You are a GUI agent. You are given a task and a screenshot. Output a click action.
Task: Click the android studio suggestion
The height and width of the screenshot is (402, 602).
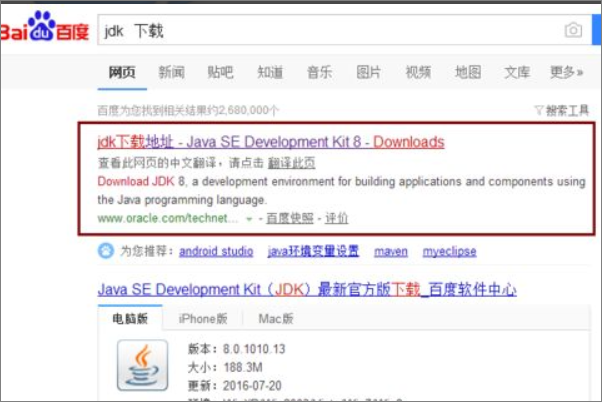pos(214,250)
